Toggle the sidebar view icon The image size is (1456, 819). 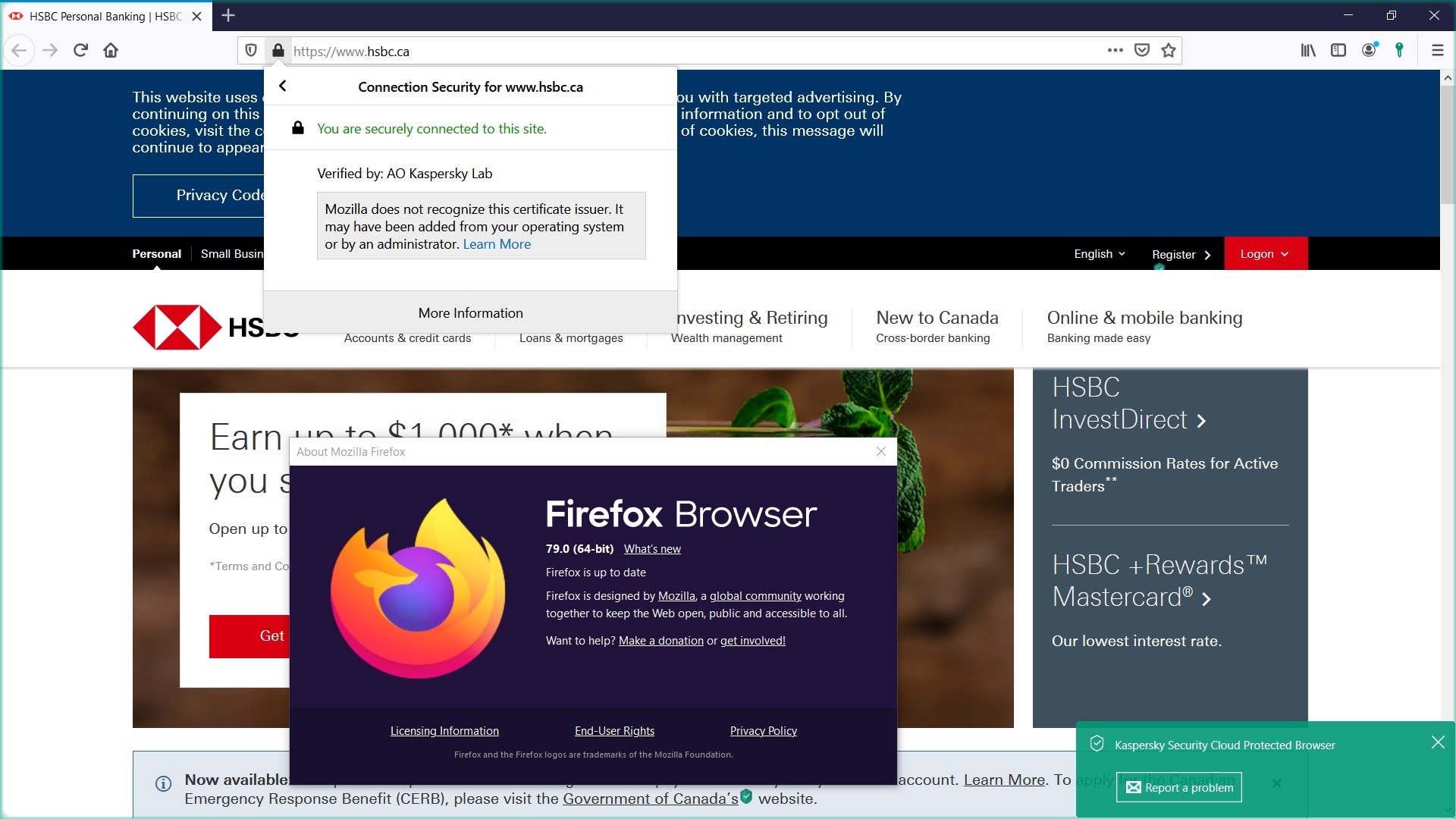click(1338, 51)
